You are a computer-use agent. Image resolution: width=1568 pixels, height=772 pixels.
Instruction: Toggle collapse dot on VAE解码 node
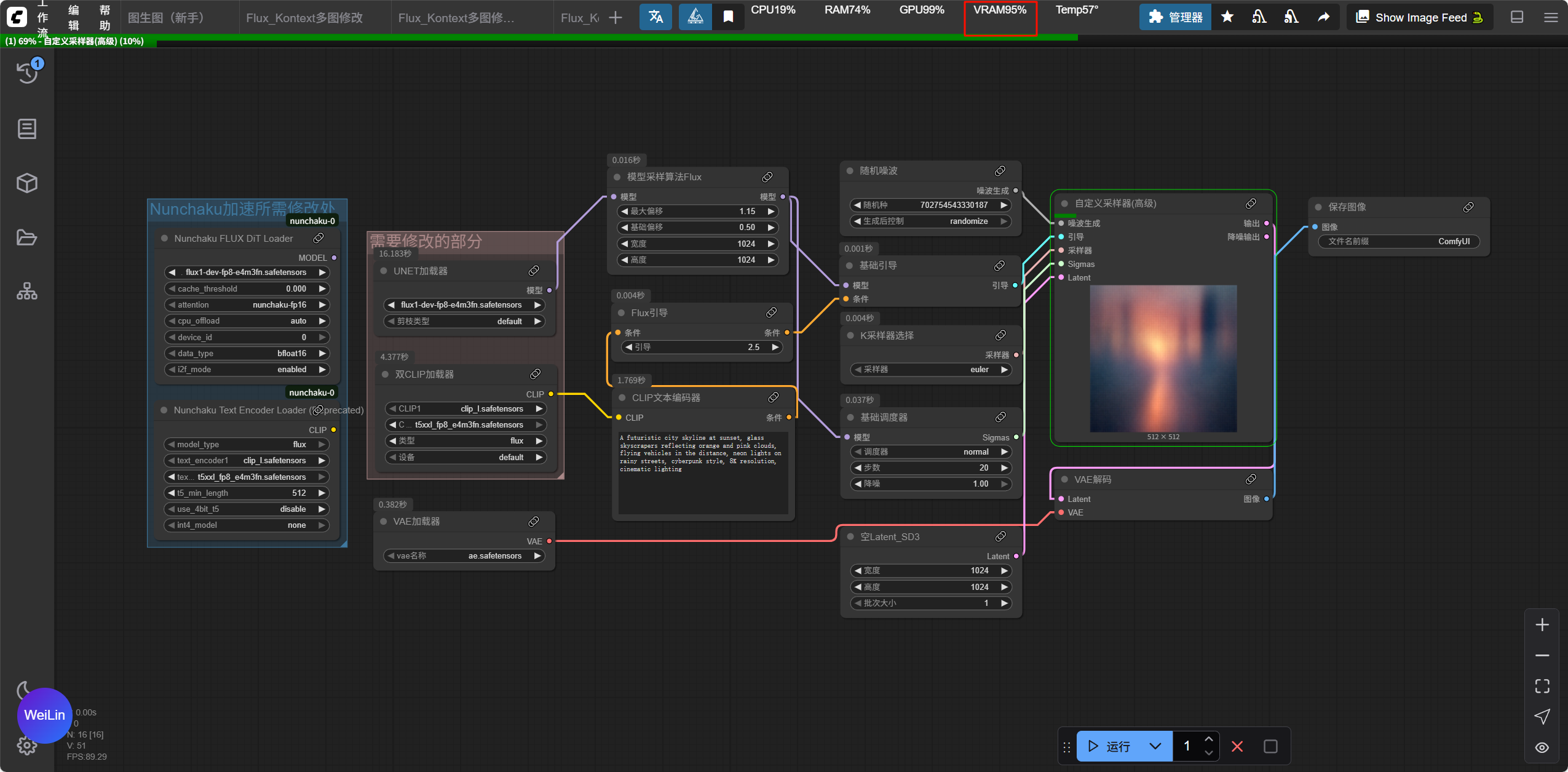point(1064,479)
